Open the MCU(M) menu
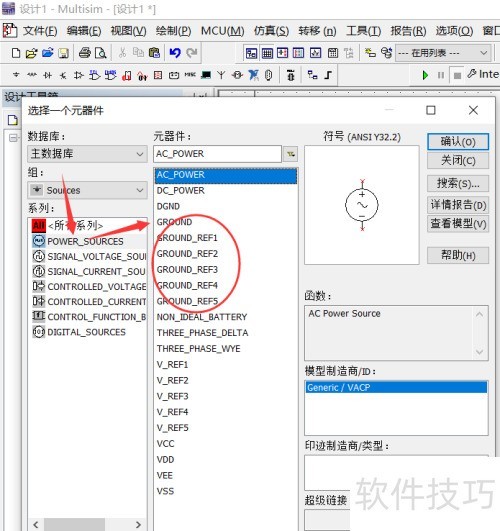 [x=223, y=31]
